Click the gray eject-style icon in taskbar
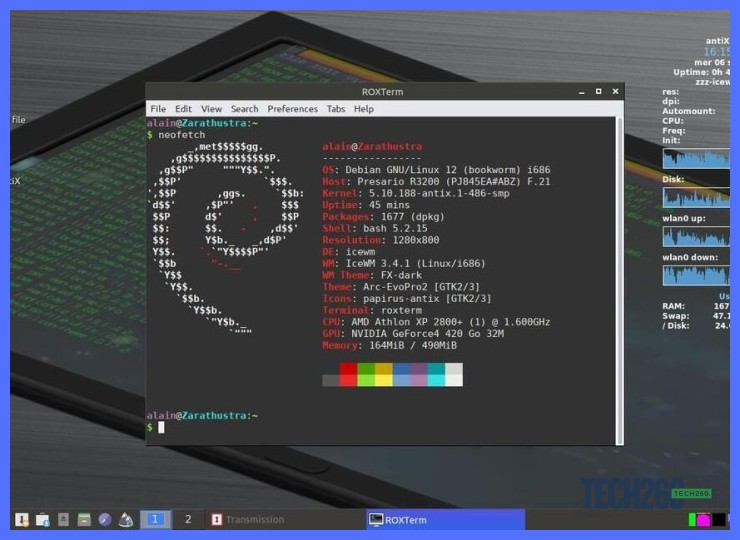Image resolution: width=740 pixels, height=540 pixels. coord(63,520)
